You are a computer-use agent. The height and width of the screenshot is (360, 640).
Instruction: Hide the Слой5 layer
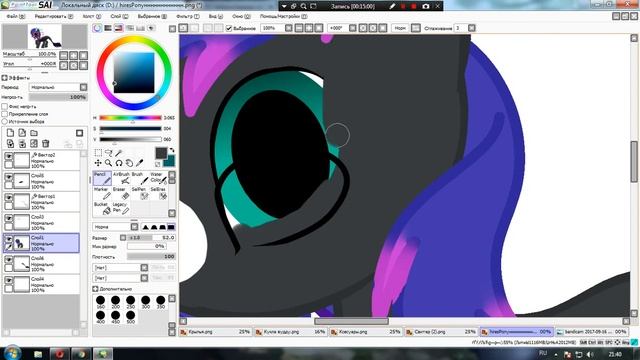(8, 177)
